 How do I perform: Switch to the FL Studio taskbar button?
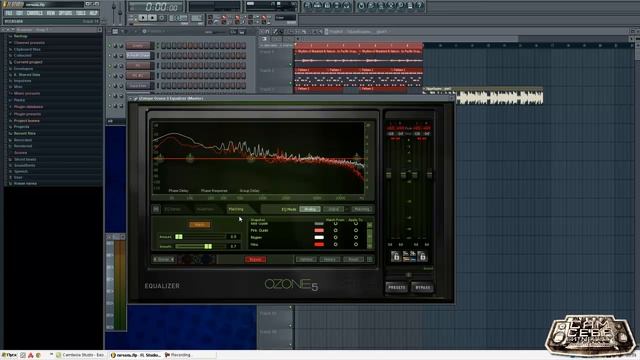click(136, 355)
